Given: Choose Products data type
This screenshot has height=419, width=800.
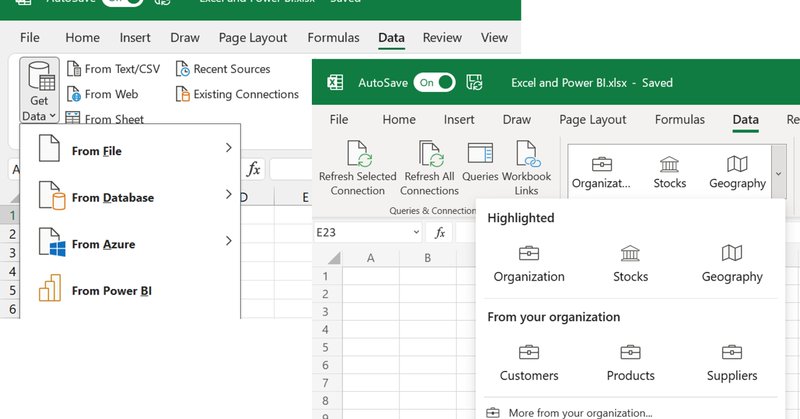Looking at the screenshot, I should 630,363.
